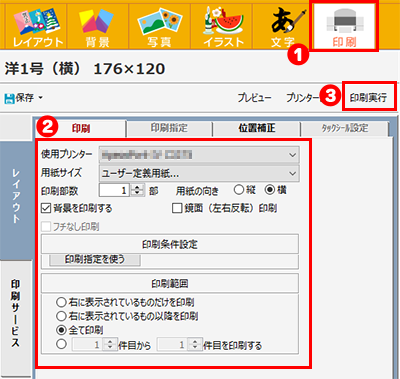Open the 文字 text tool
The height and width of the screenshot is (379, 400).
pyautogui.click(x=283, y=26)
